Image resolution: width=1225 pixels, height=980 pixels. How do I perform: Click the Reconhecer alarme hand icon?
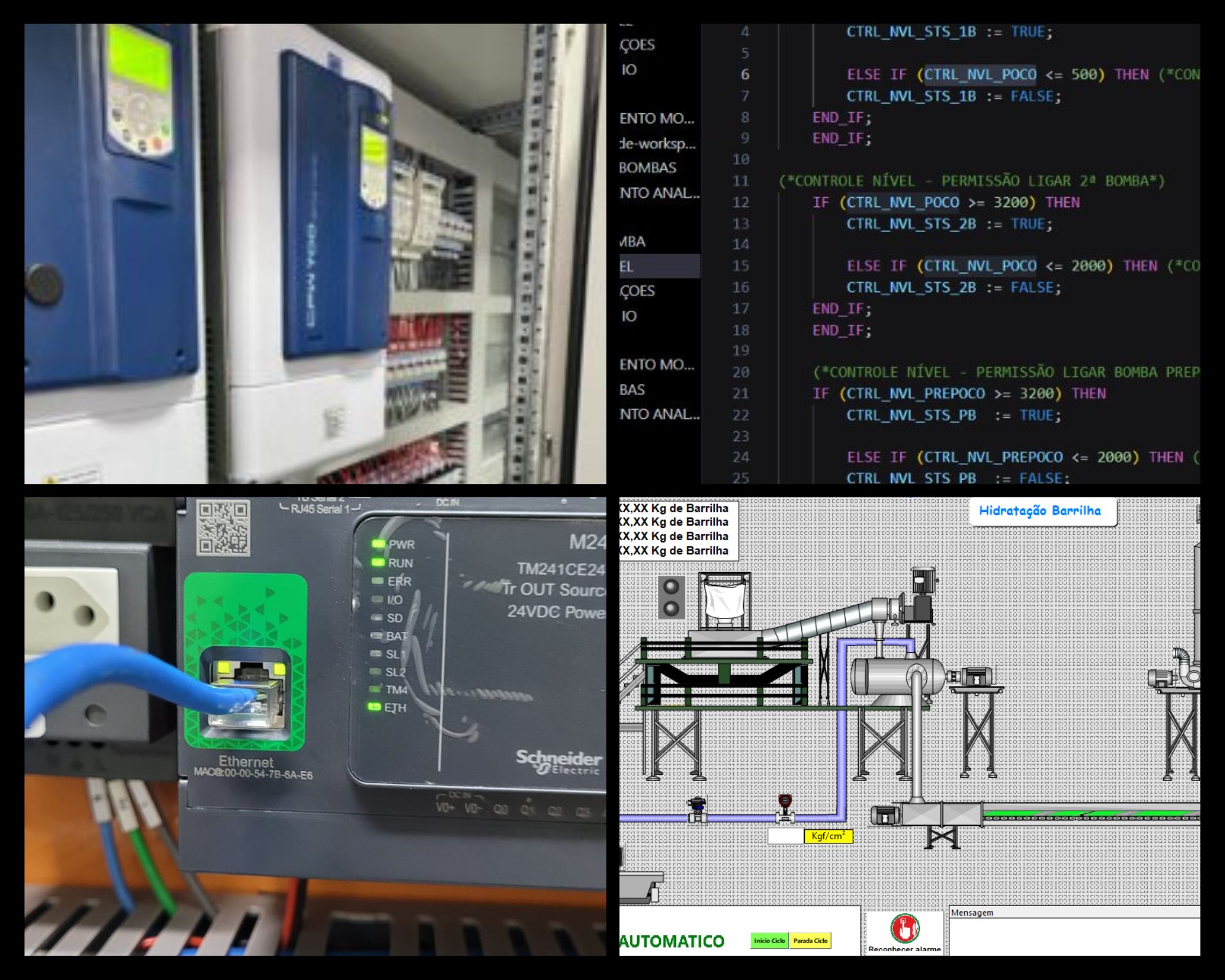click(x=905, y=928)
